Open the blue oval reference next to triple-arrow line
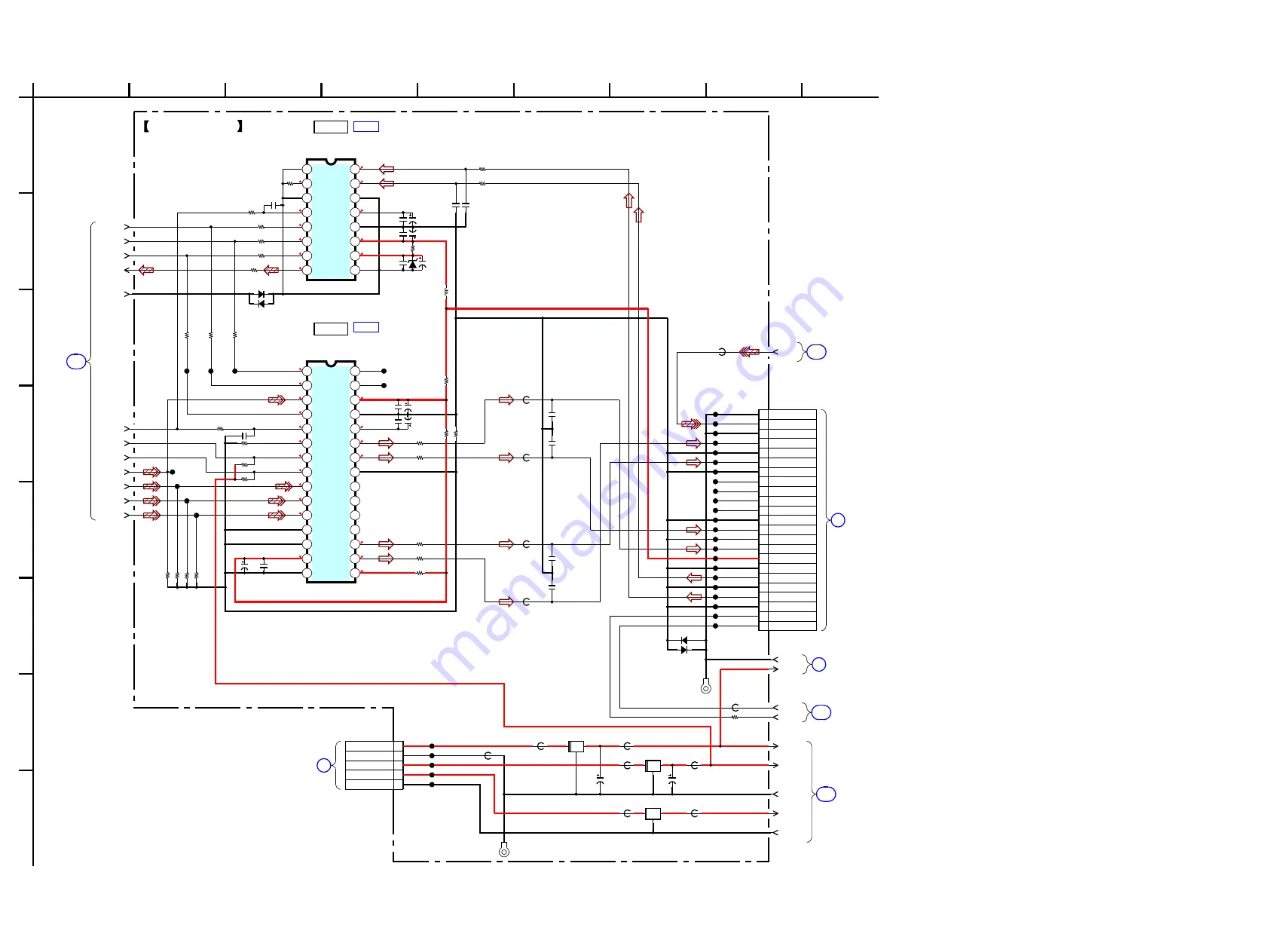This screenshot has height=952, width=1266. (x=817, y=352)
